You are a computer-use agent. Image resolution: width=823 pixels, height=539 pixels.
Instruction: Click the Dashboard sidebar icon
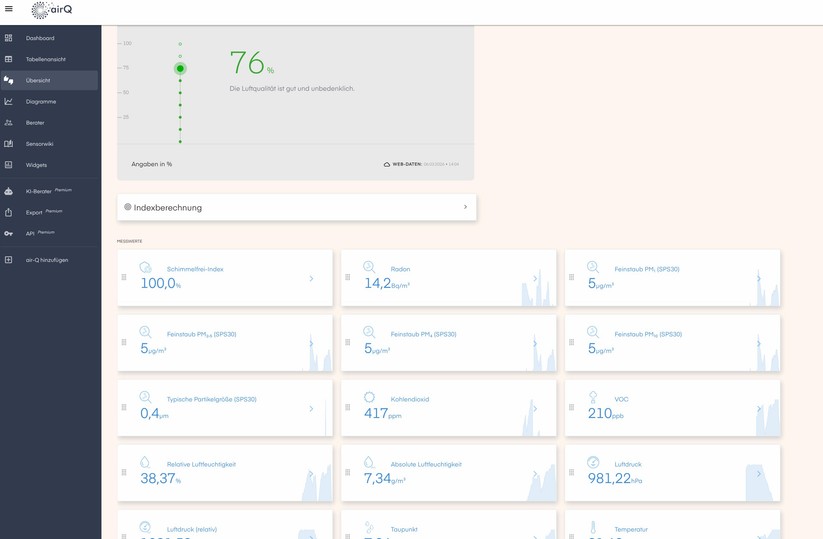point(9,38)
